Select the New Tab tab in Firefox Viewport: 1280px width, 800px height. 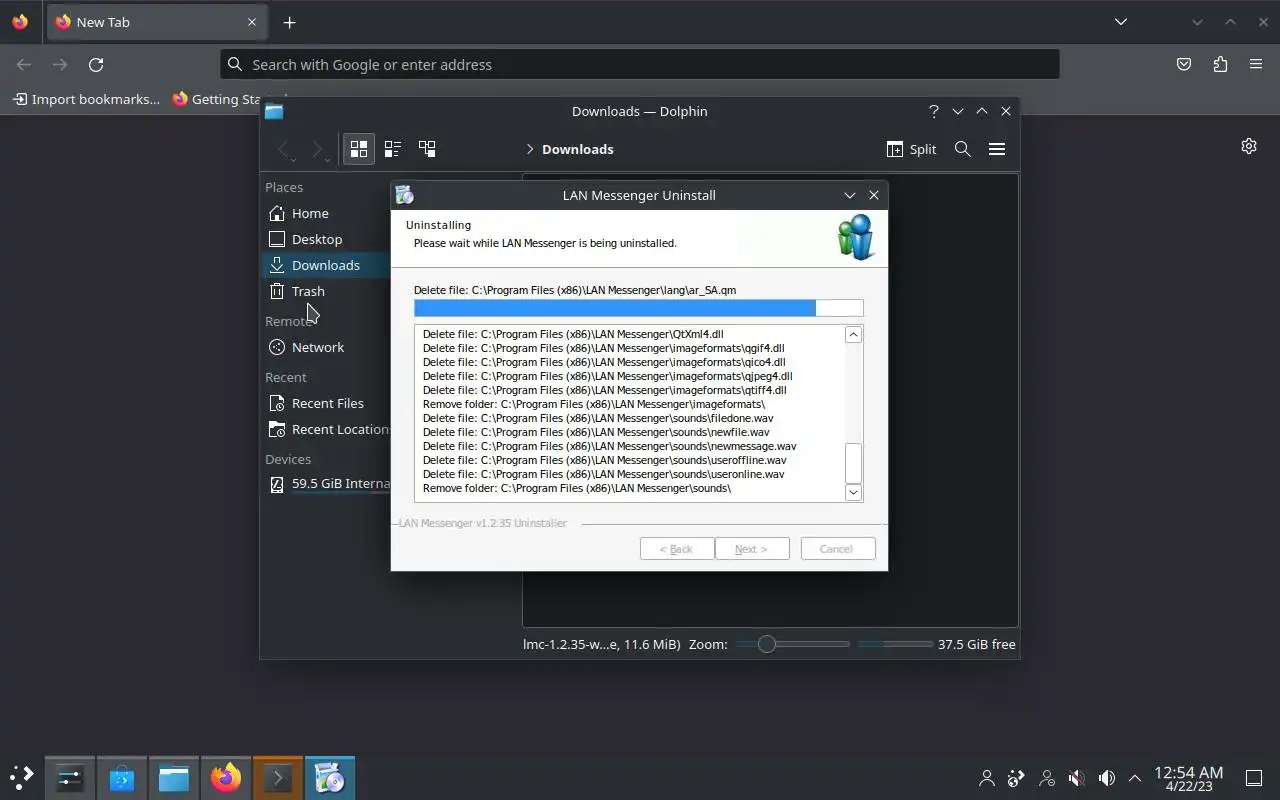pos(157,22)
